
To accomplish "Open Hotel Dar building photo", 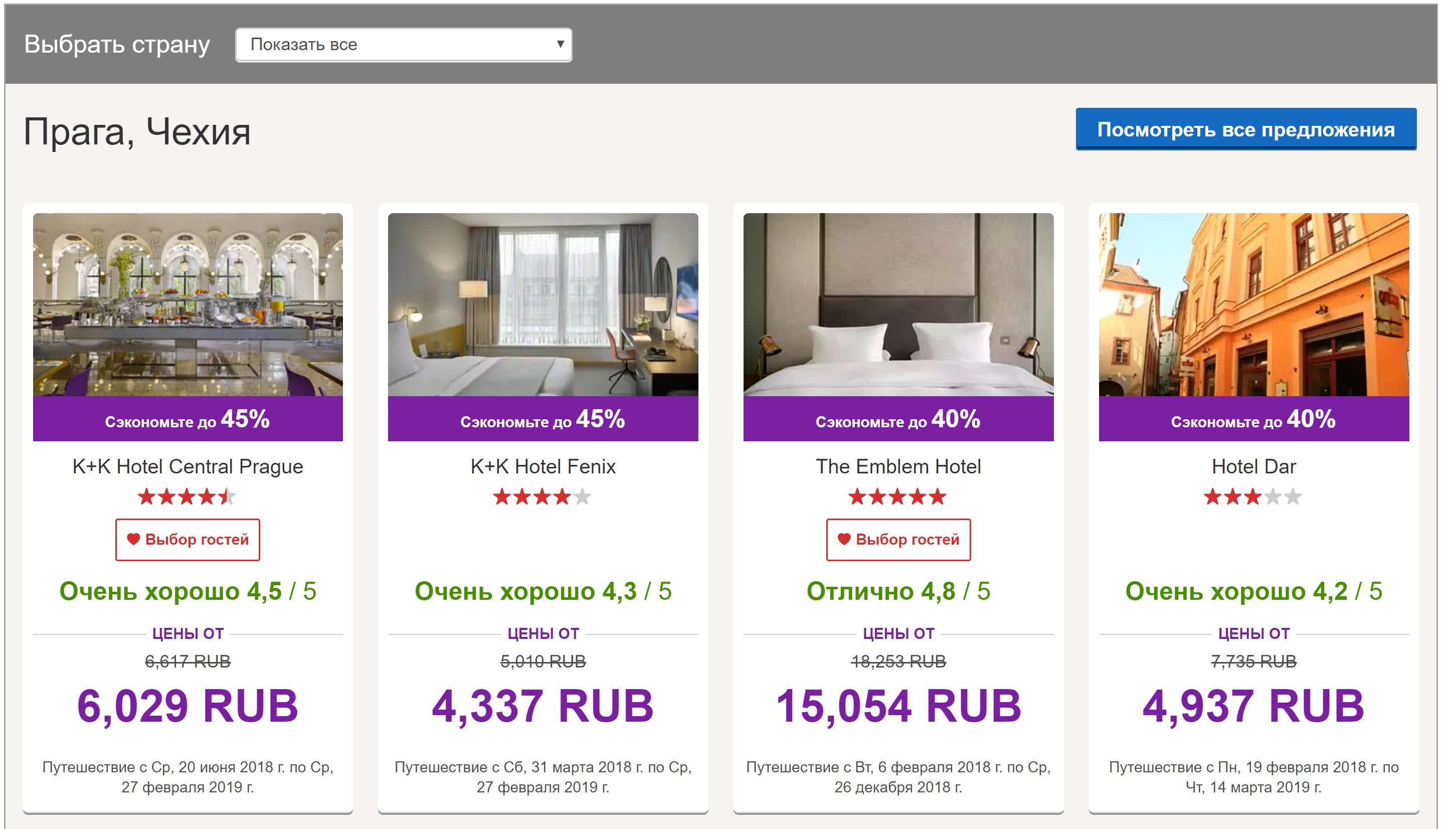I will coord(1253,304).
